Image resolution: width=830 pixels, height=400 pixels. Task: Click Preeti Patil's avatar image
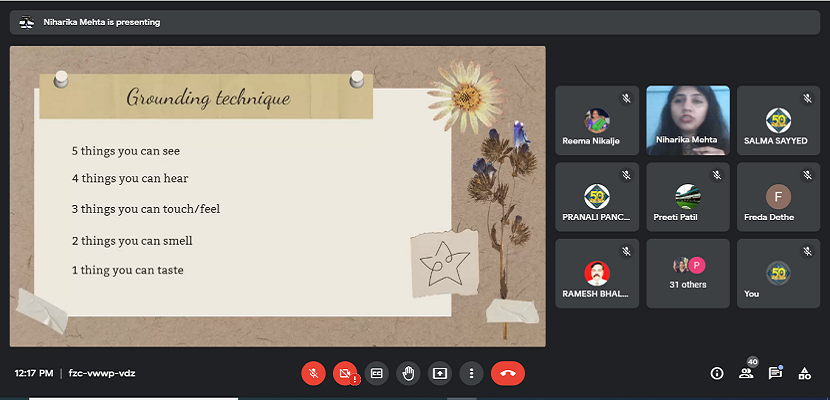[688, 197]
